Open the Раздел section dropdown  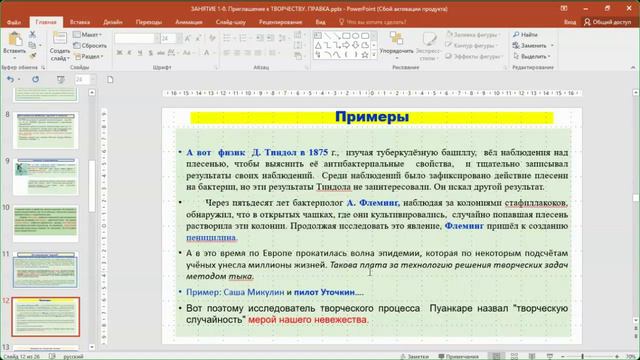click(89, 56)
